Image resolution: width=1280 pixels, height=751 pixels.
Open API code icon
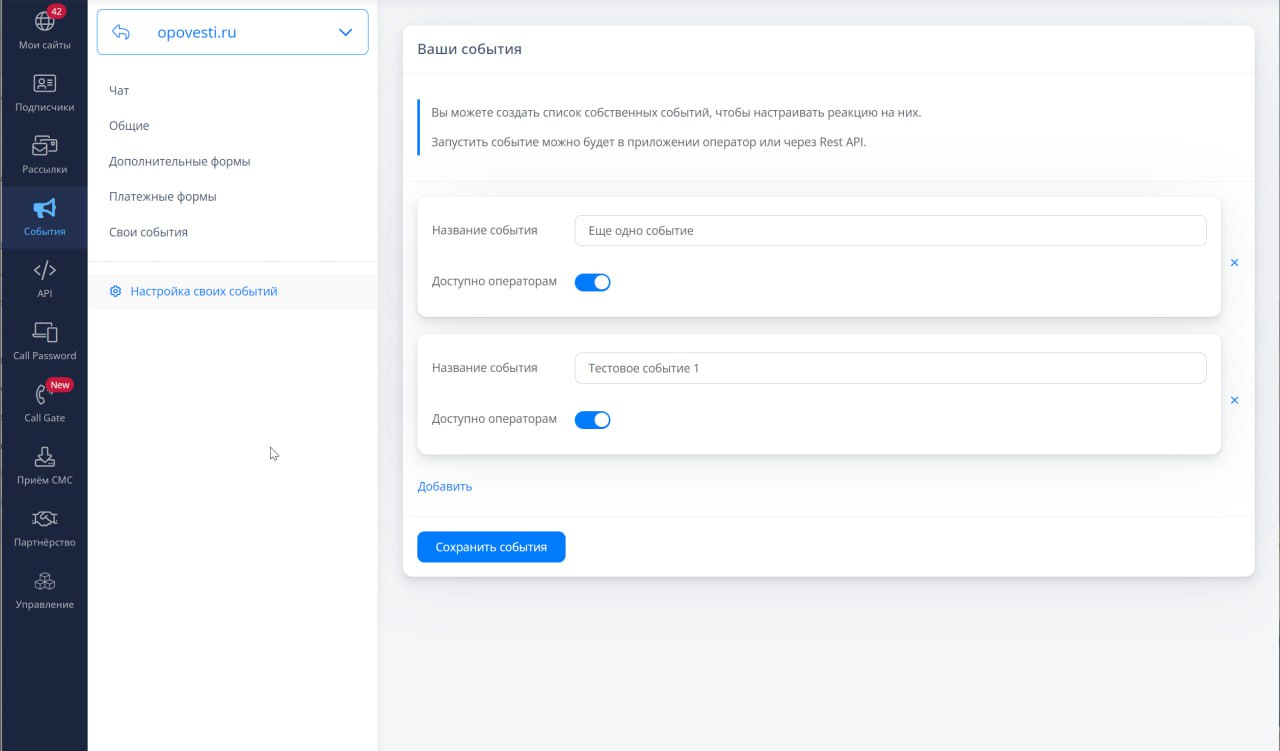click(44, 271)
